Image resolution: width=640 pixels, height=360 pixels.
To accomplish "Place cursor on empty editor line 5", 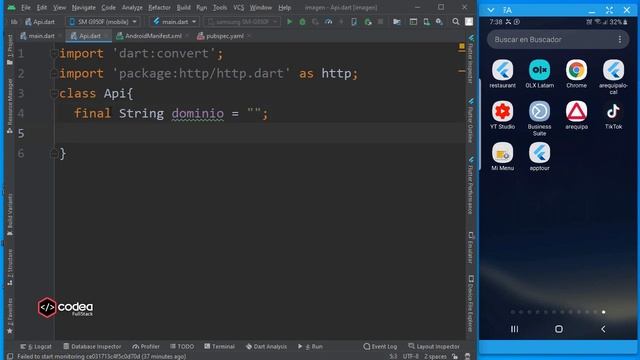I will coord(261,133).
